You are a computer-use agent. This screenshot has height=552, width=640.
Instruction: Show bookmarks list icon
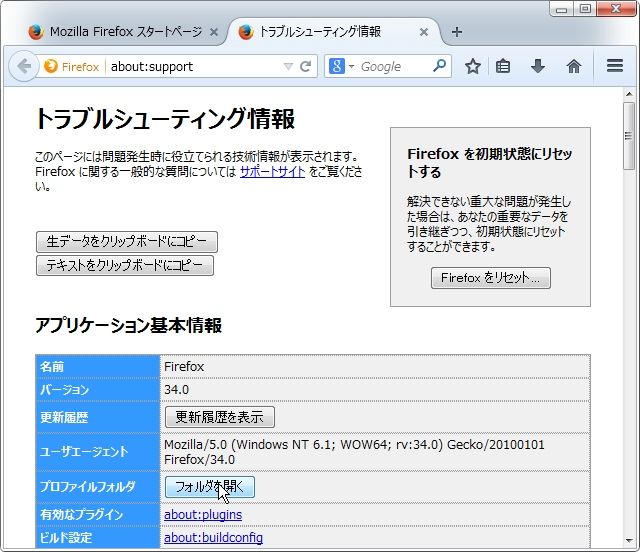click(503, 66)
